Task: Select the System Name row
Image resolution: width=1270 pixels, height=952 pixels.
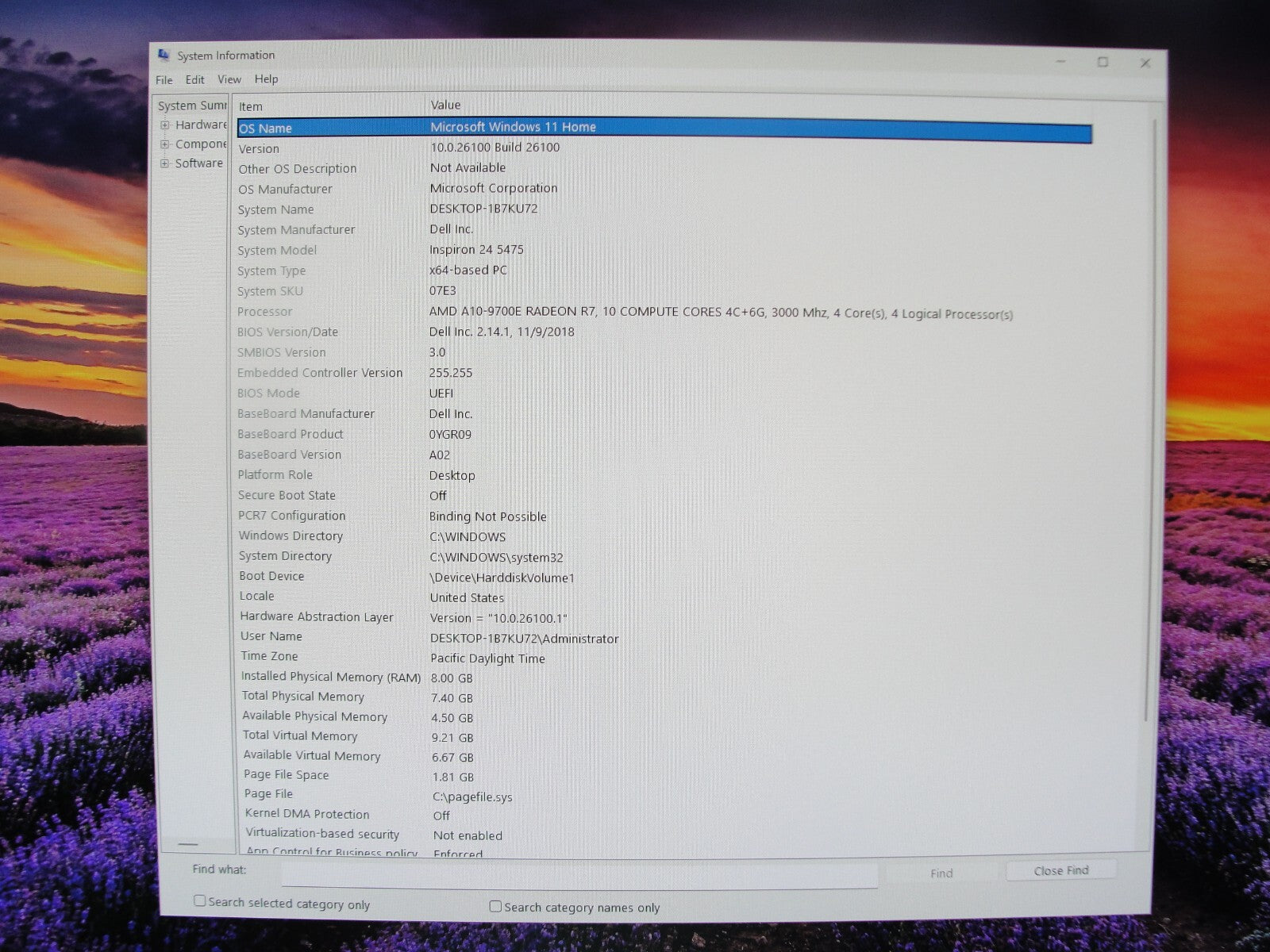Action: [664, 209]
